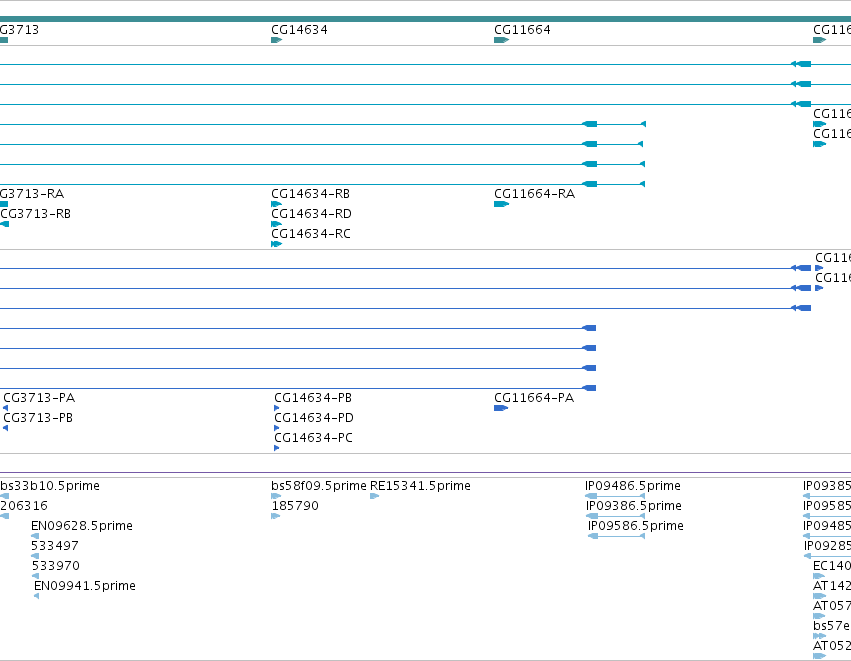This screenshot has height=661, width=851.
Task: Select transcript CG3713-RB label
Action: click(x=35, y=214)
